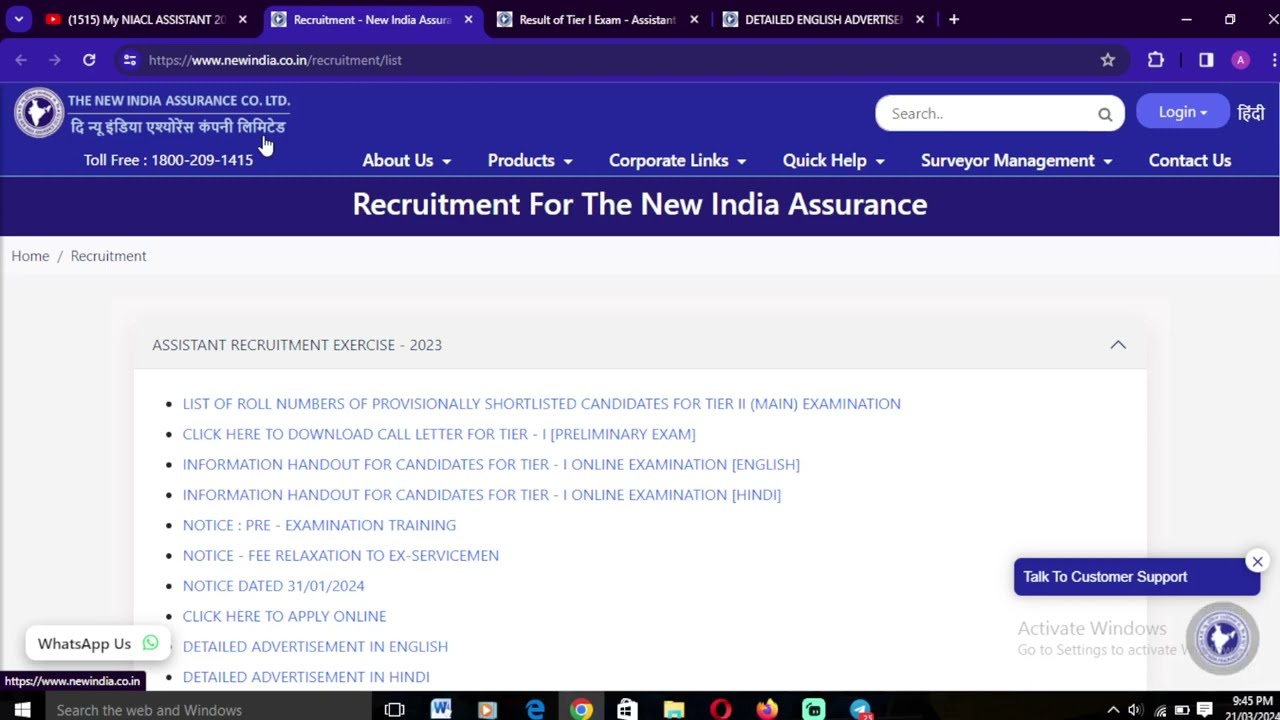The image size is (1280, 720).
Task: Open the tab search dropdown arrow
Action: coord(18,19)
